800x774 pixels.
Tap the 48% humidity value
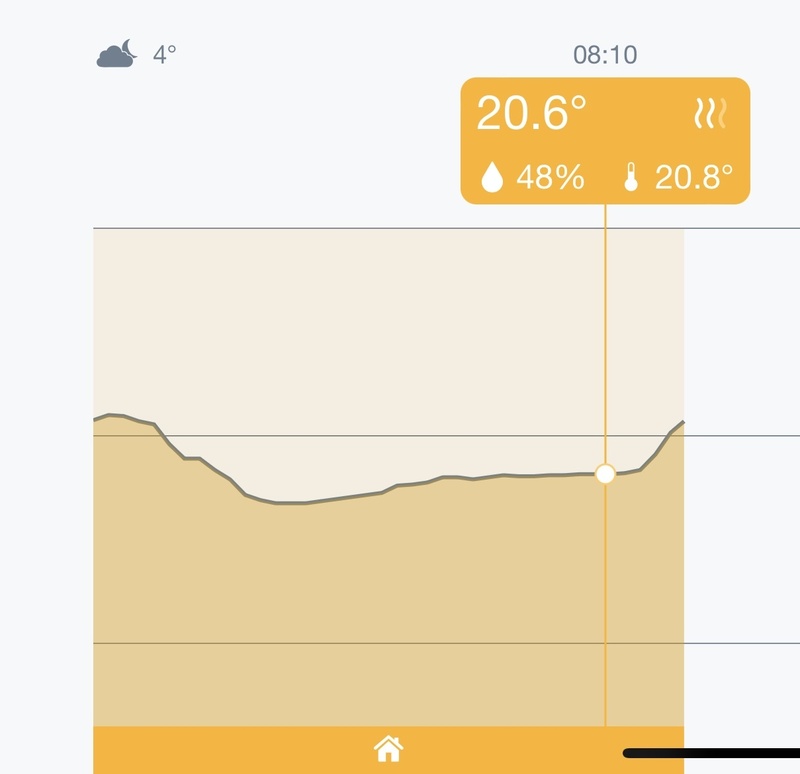point(550,177)
